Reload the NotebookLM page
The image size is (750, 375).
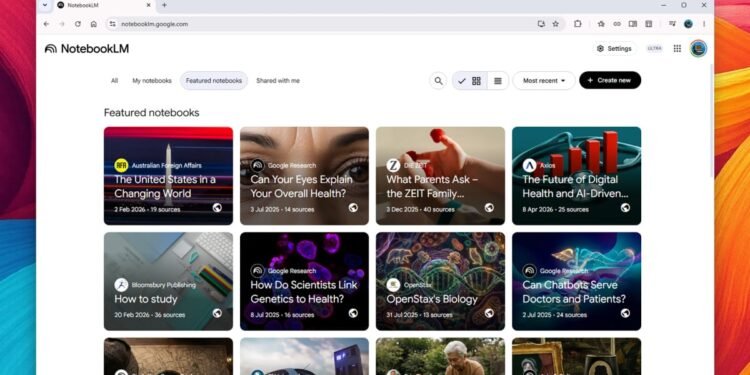(x=77, y=24)
